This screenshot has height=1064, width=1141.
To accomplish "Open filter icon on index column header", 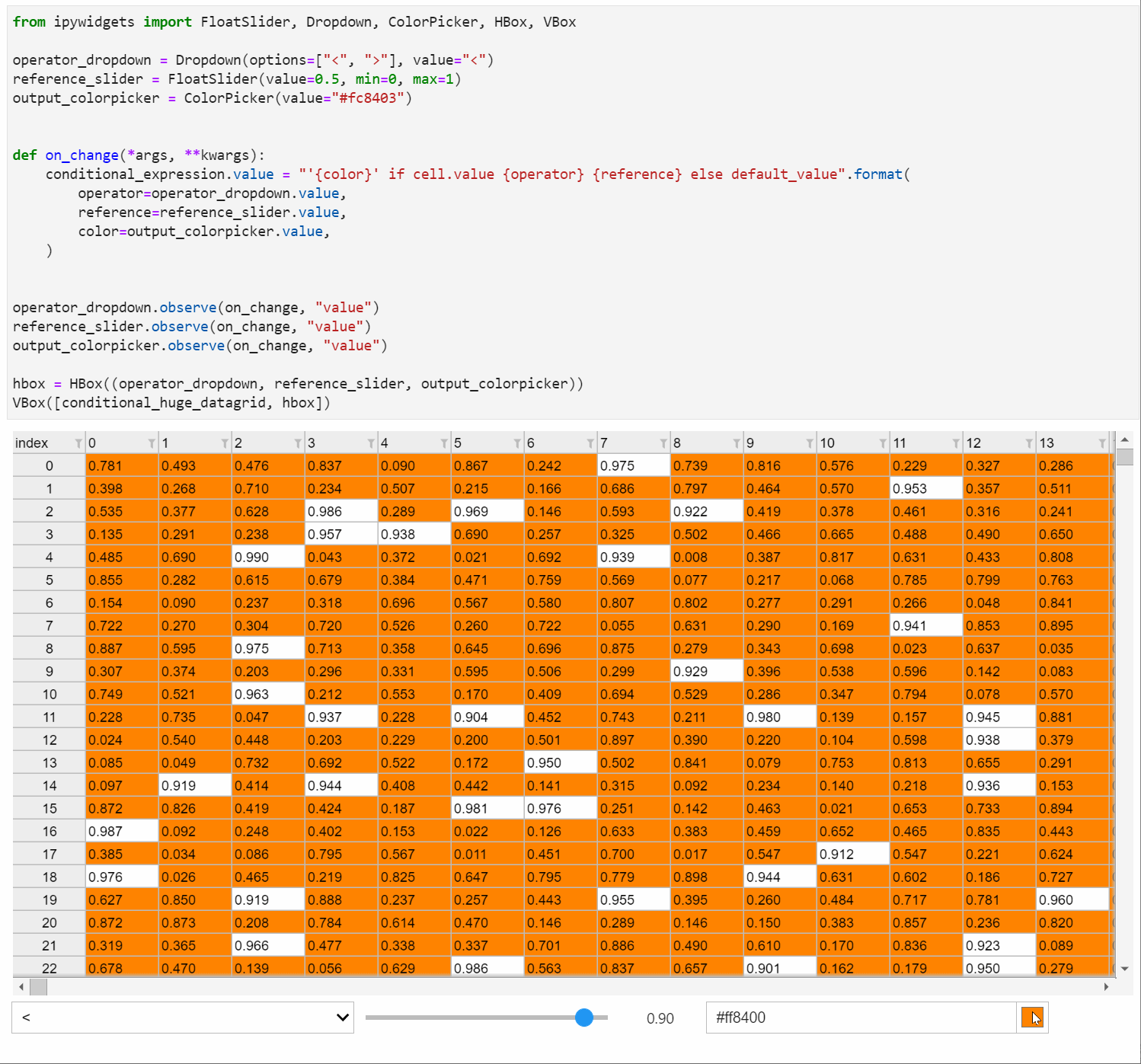I will (x=78, y=443).
